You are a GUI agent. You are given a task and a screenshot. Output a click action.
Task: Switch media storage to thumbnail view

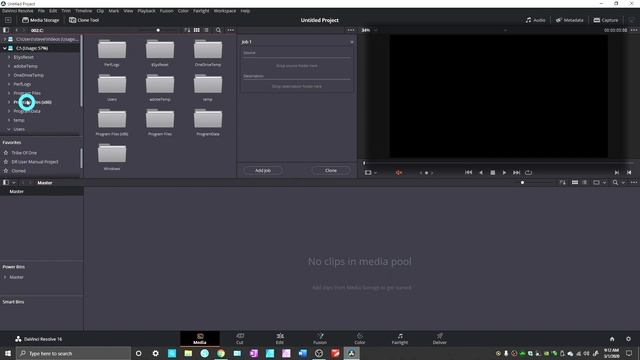point(197,30)
